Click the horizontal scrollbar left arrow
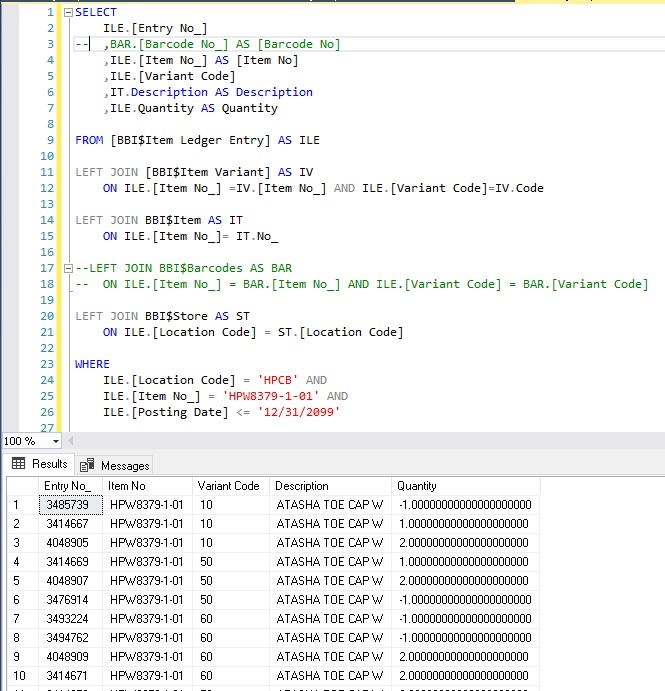Image resolution: width=665 pixels, height=691 pixels. [x=71, y=440]
